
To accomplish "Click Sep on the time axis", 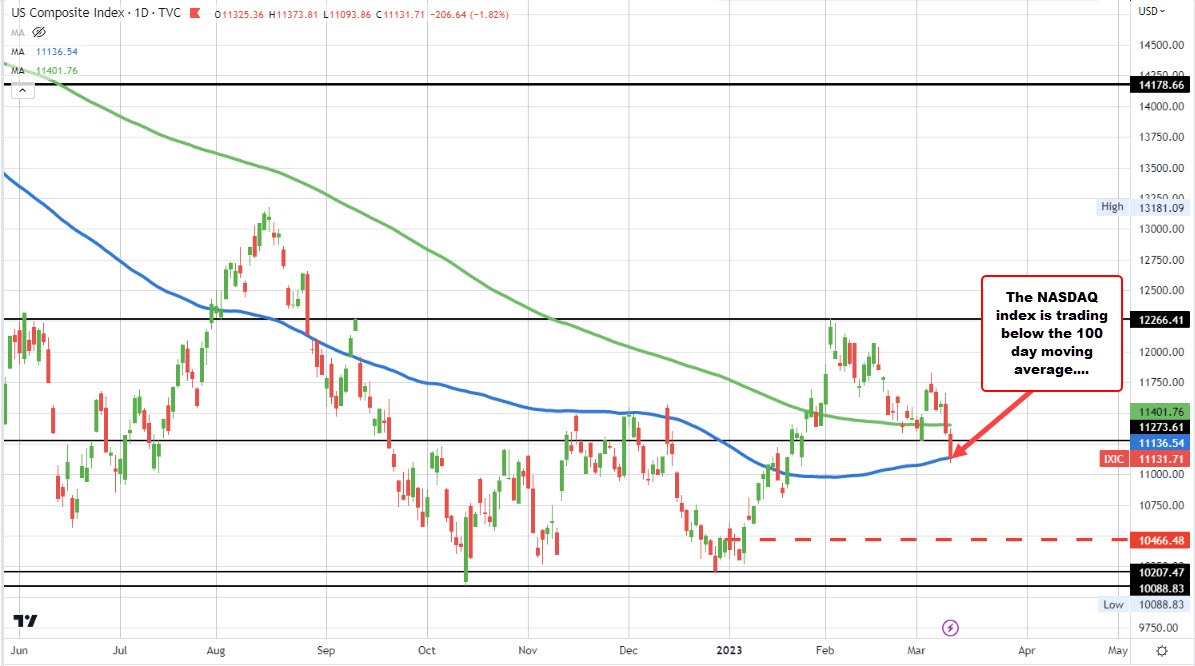I will point(325,650).
